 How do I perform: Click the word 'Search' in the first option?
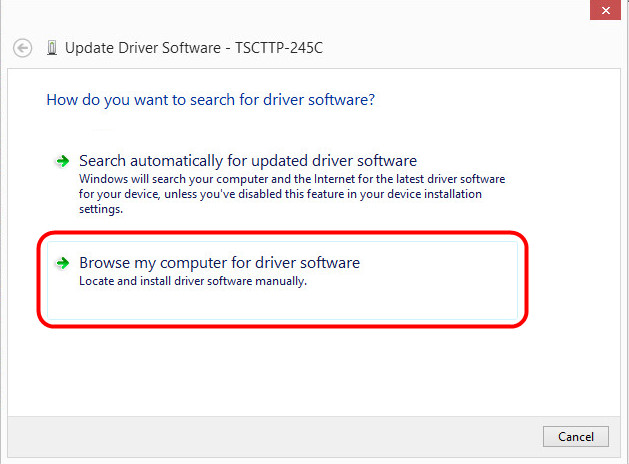tap(103, 160)
